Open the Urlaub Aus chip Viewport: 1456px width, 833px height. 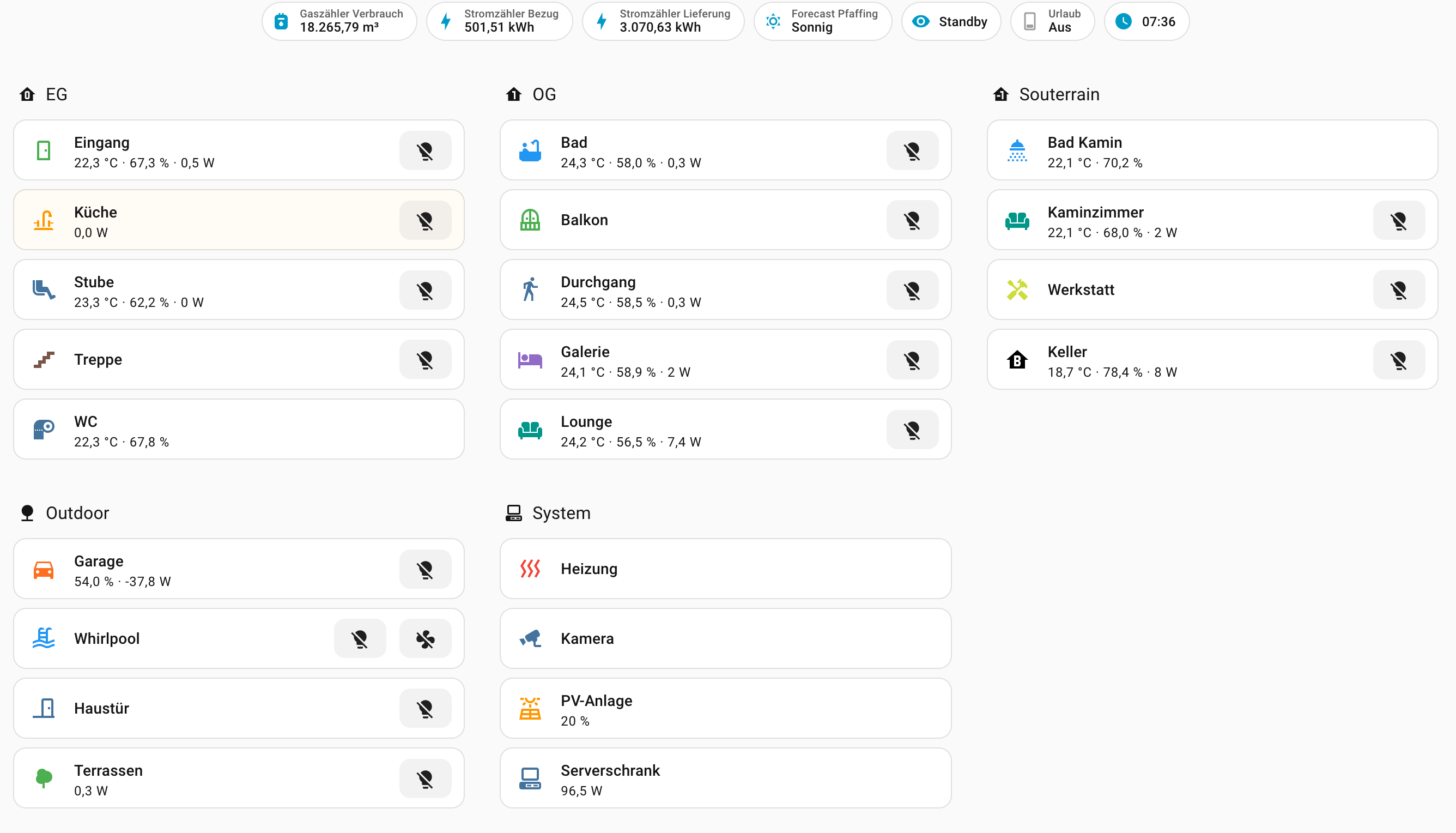click(x=1052, y=22)
